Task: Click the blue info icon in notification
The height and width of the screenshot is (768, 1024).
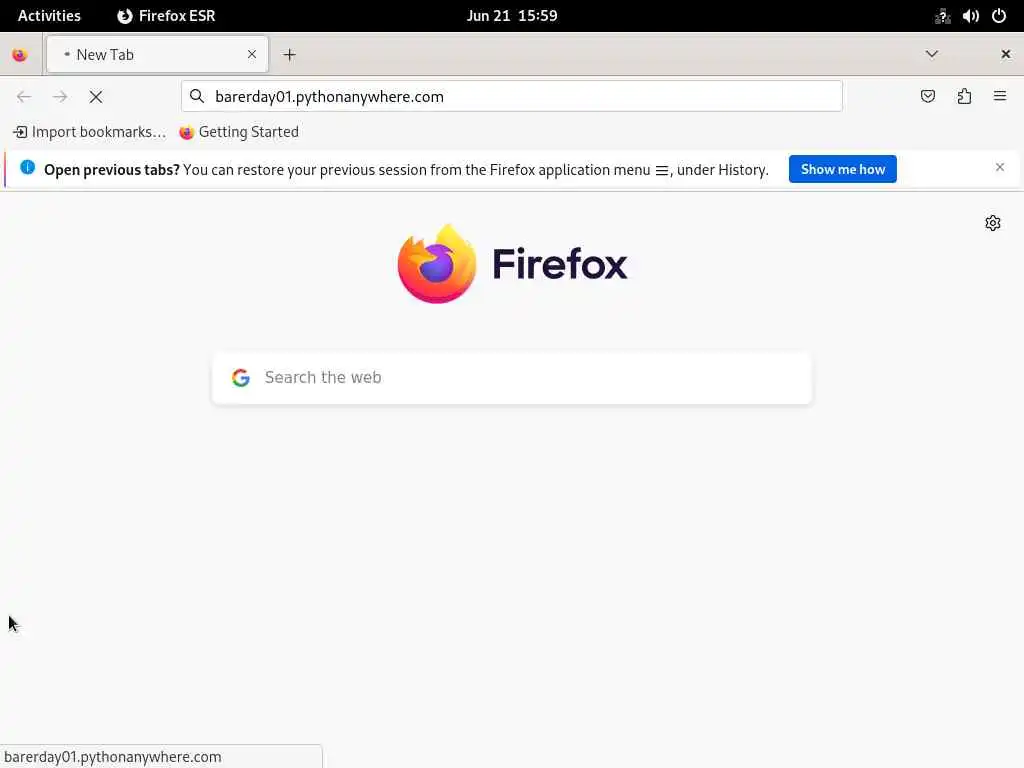Action: (27, 167)
